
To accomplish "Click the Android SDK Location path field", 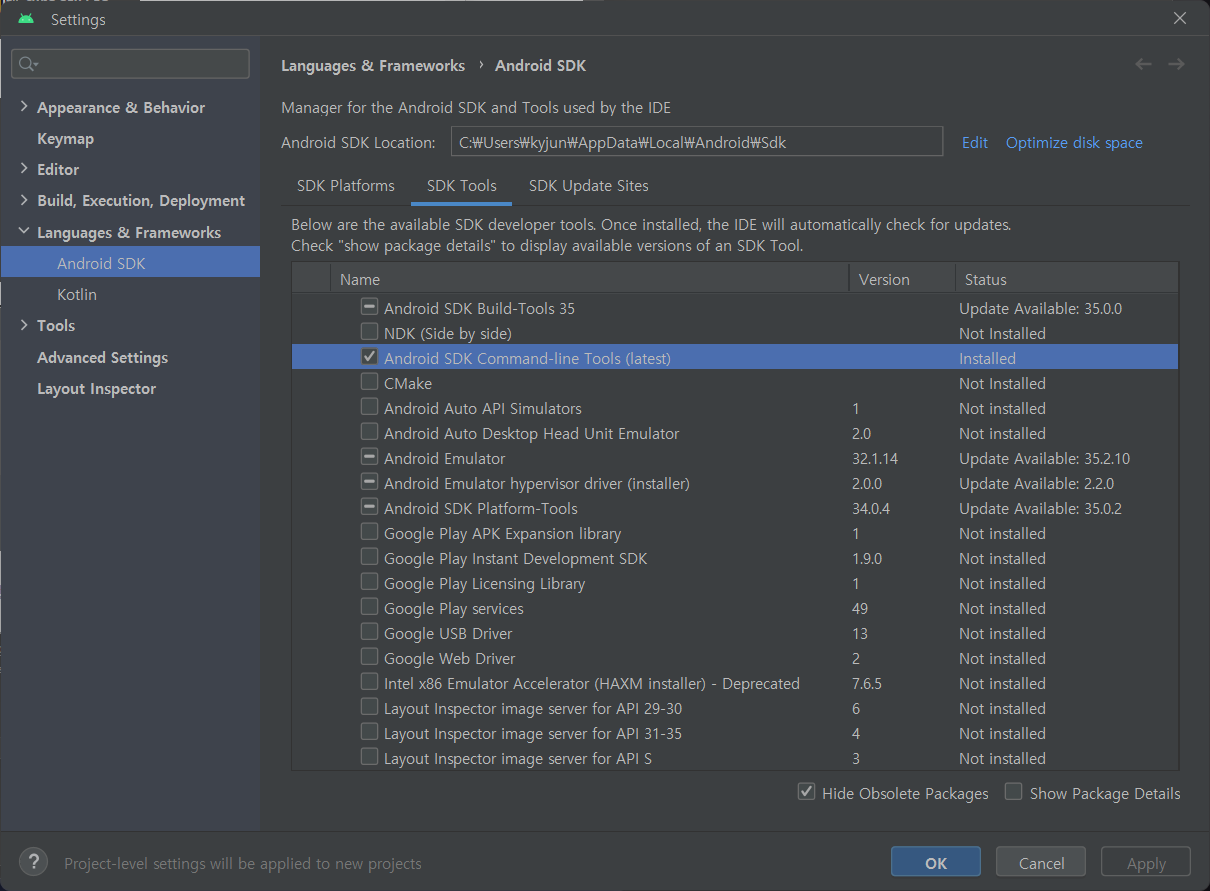I will tap(697, 142).
